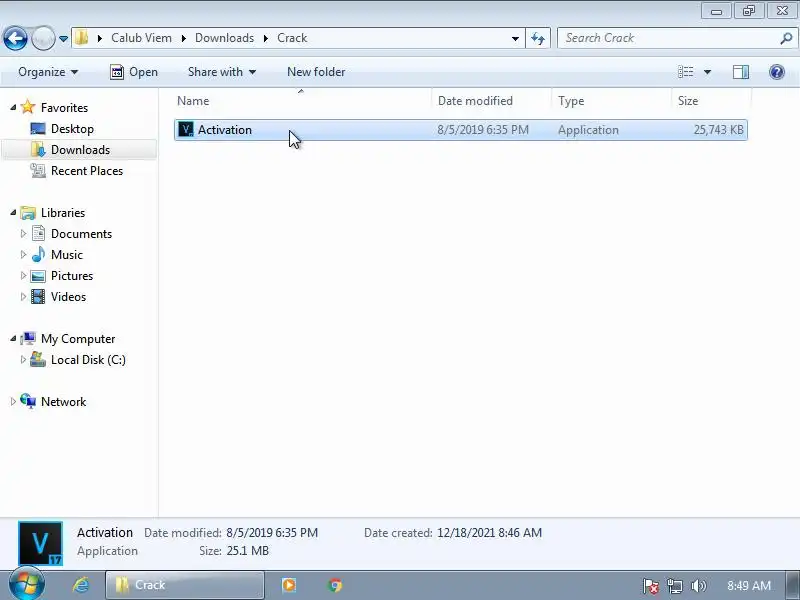Open the Windows Start menu orb
Viewport: 800px width, 600px height.
27,585
